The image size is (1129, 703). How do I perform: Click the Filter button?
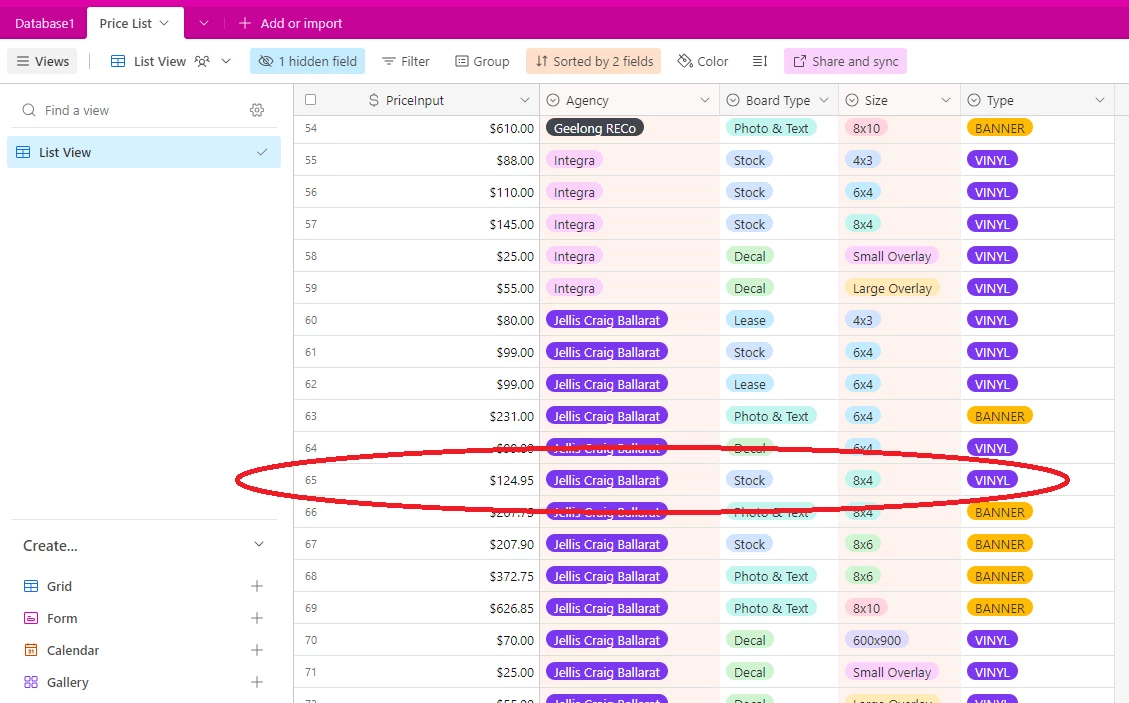[406, 61]
